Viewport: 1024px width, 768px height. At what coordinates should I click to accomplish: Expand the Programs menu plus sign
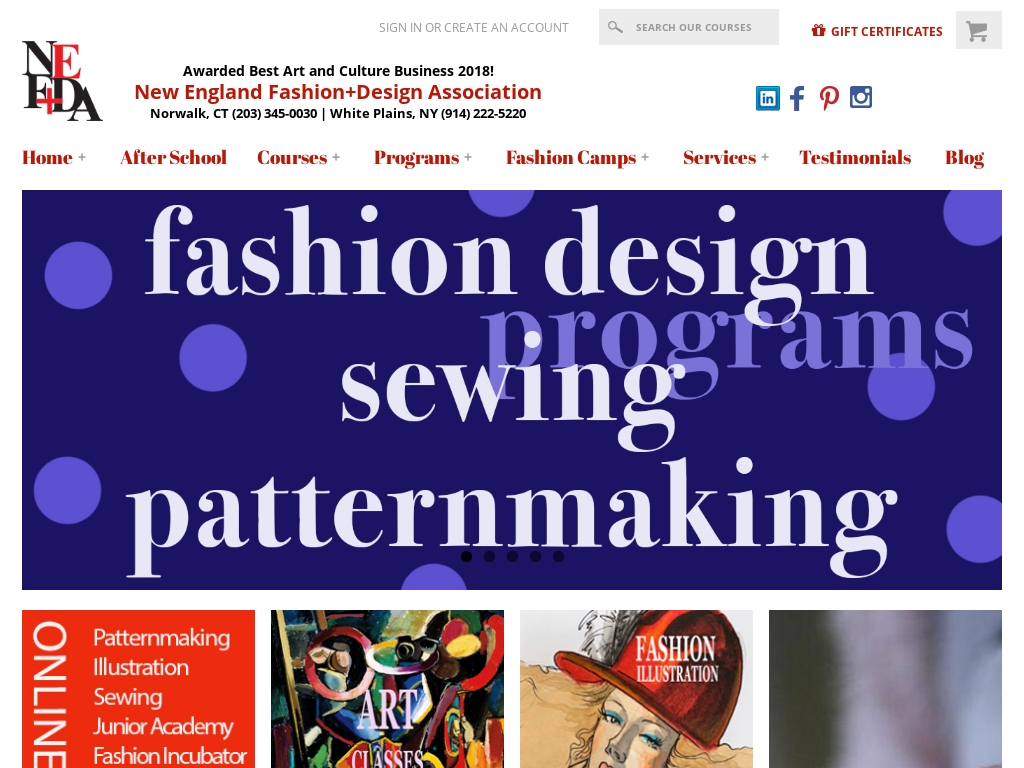pos(468,157)
